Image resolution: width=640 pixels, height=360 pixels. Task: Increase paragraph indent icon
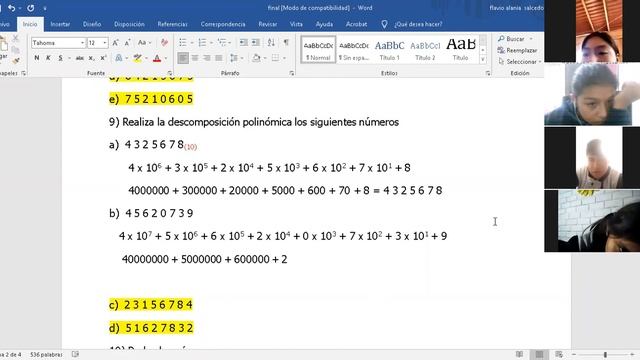256,42
